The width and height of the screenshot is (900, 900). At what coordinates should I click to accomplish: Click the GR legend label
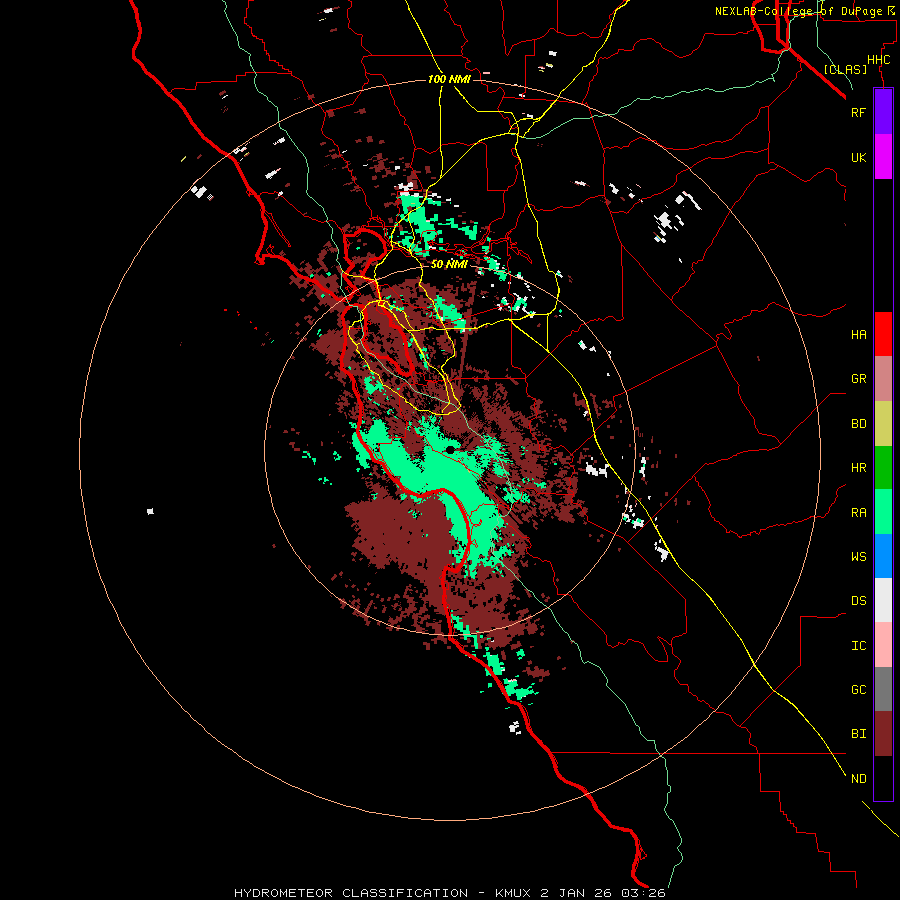(x=858, y=379)
